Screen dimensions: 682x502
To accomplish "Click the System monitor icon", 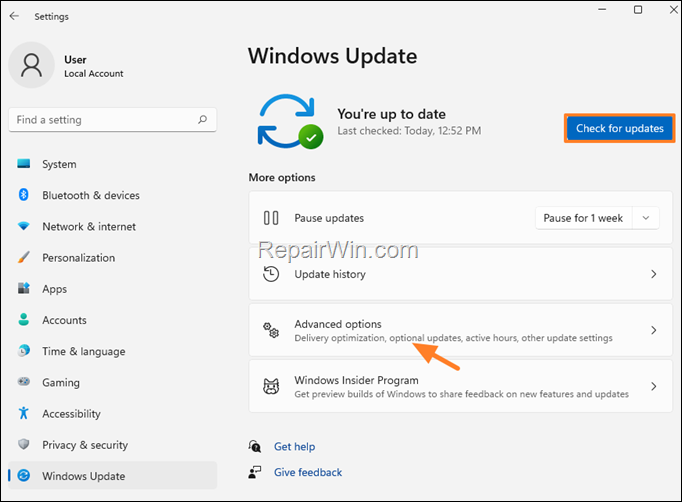I will click(23, 164).
